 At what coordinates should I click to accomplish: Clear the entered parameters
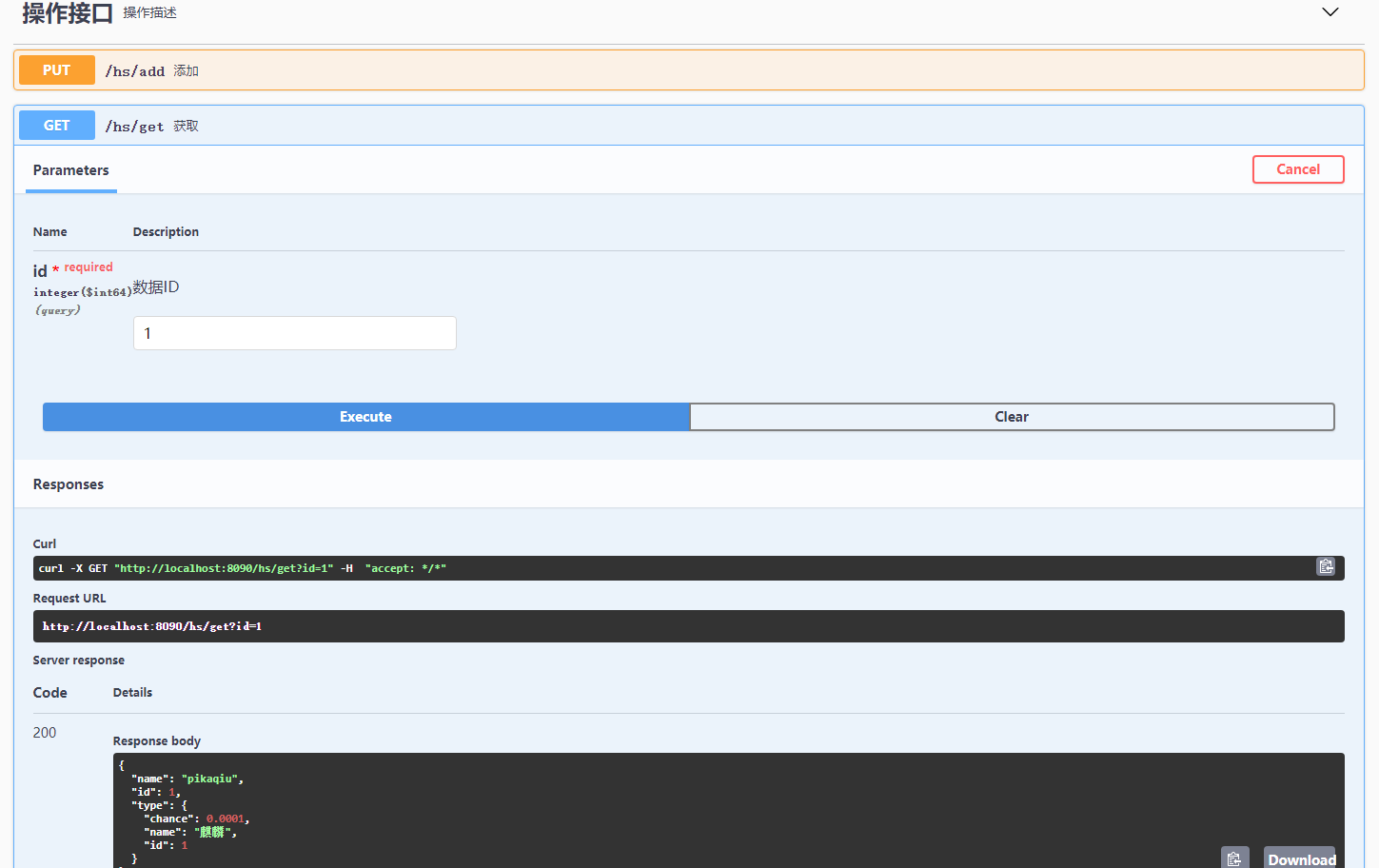point(1012,416)
